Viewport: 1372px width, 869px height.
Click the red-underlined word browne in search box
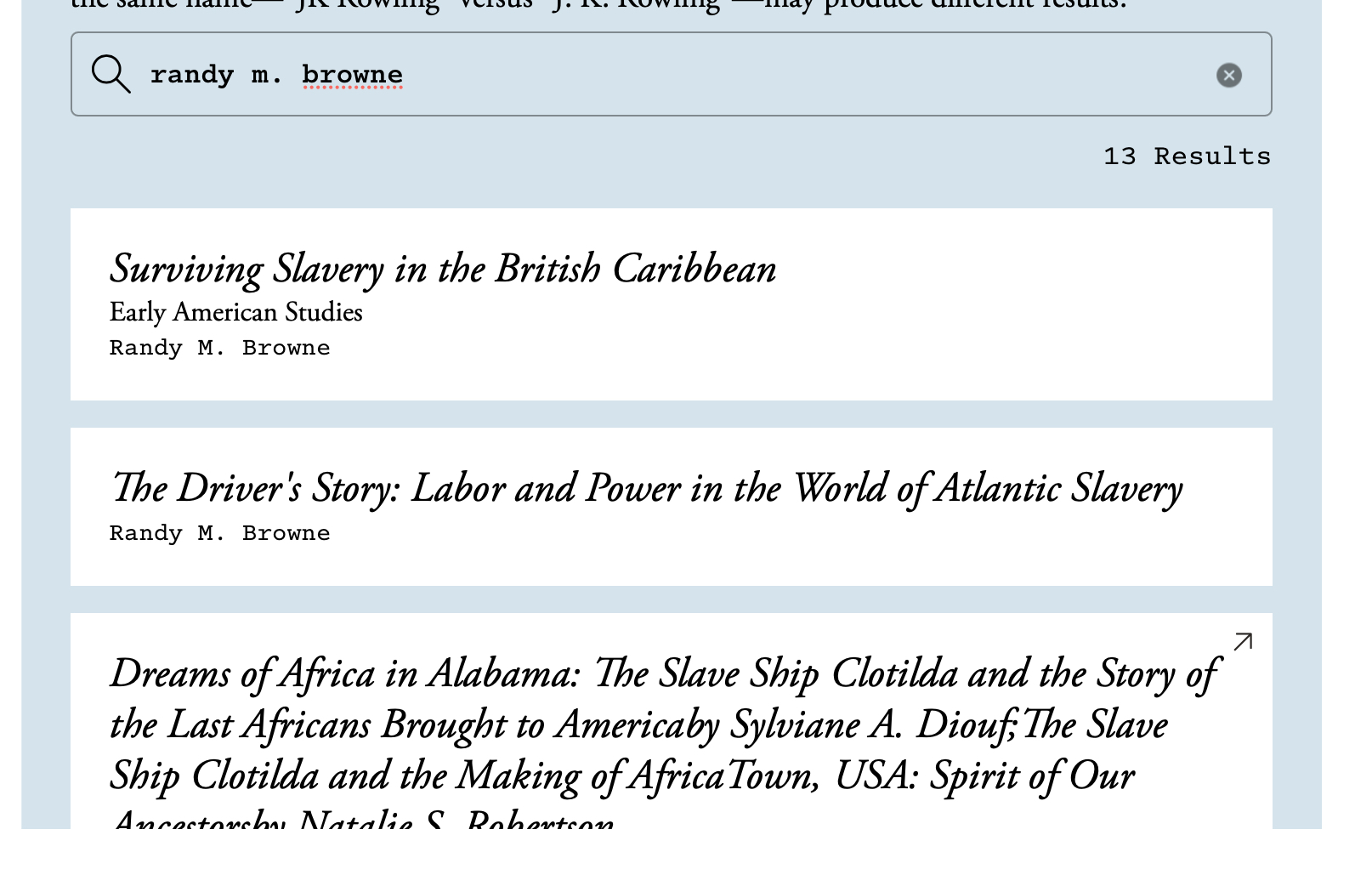pyautogui.click(x=352, y=75)
